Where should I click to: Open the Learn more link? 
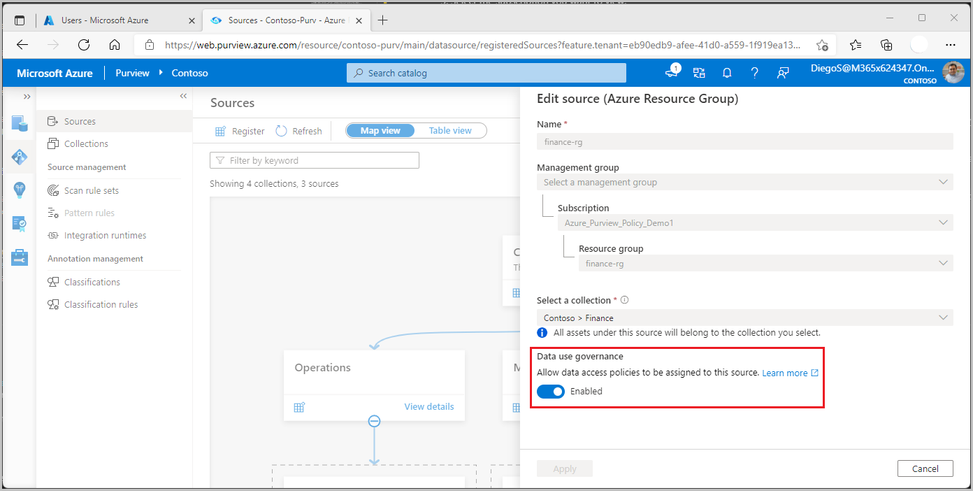[790, 373]
